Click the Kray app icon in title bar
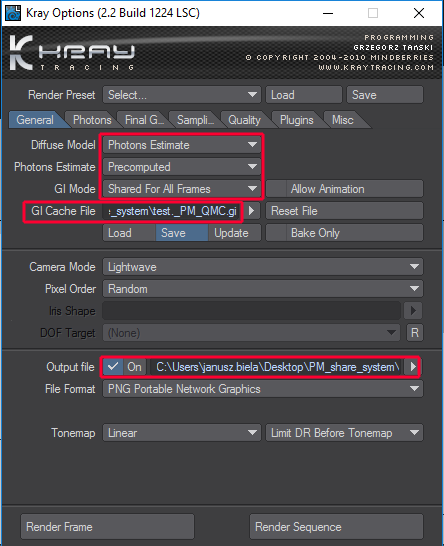The width and height of the screenshot is (444, 546). (x=13, y=13)
